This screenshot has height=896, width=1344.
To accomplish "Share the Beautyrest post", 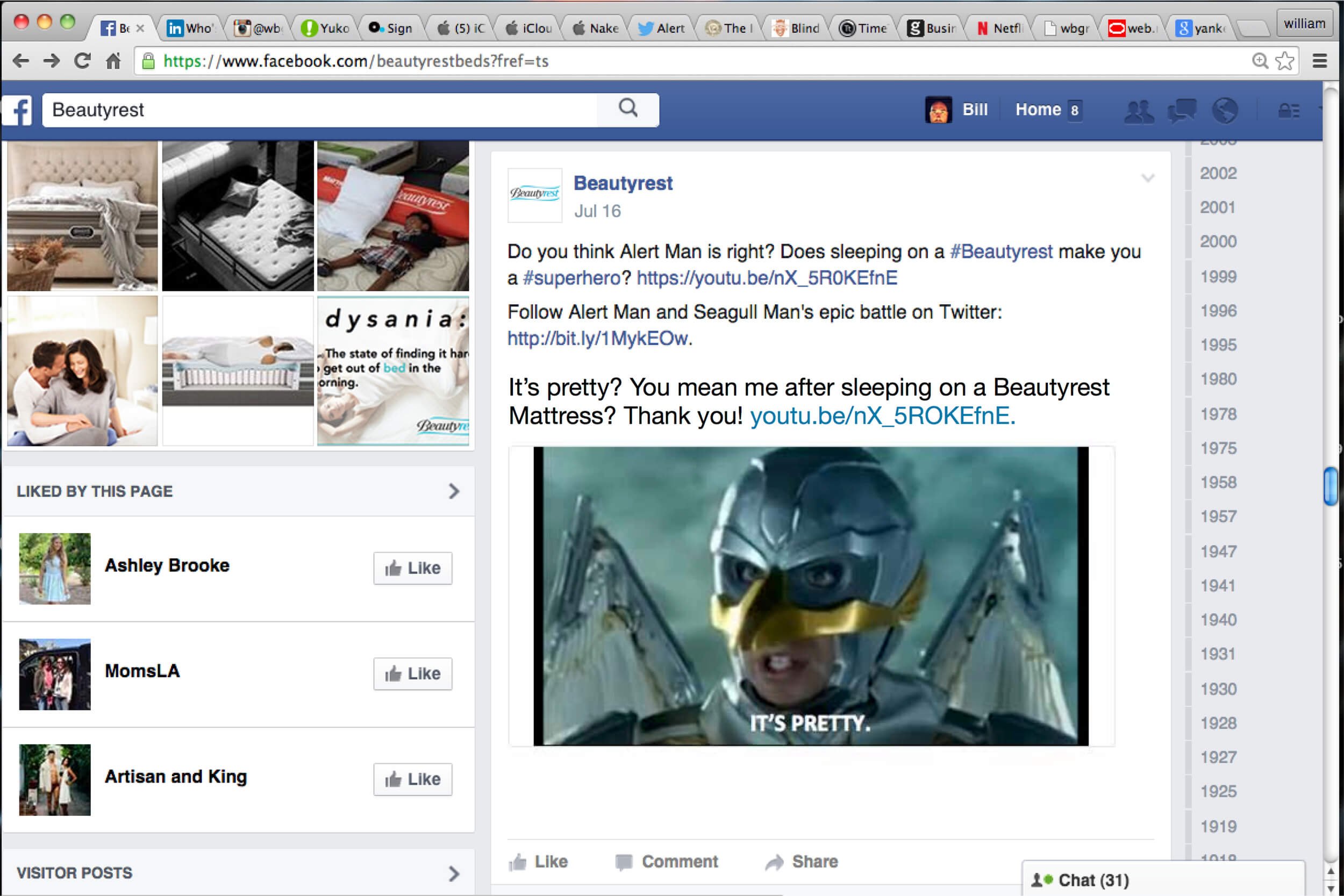I will click(802, 862).
